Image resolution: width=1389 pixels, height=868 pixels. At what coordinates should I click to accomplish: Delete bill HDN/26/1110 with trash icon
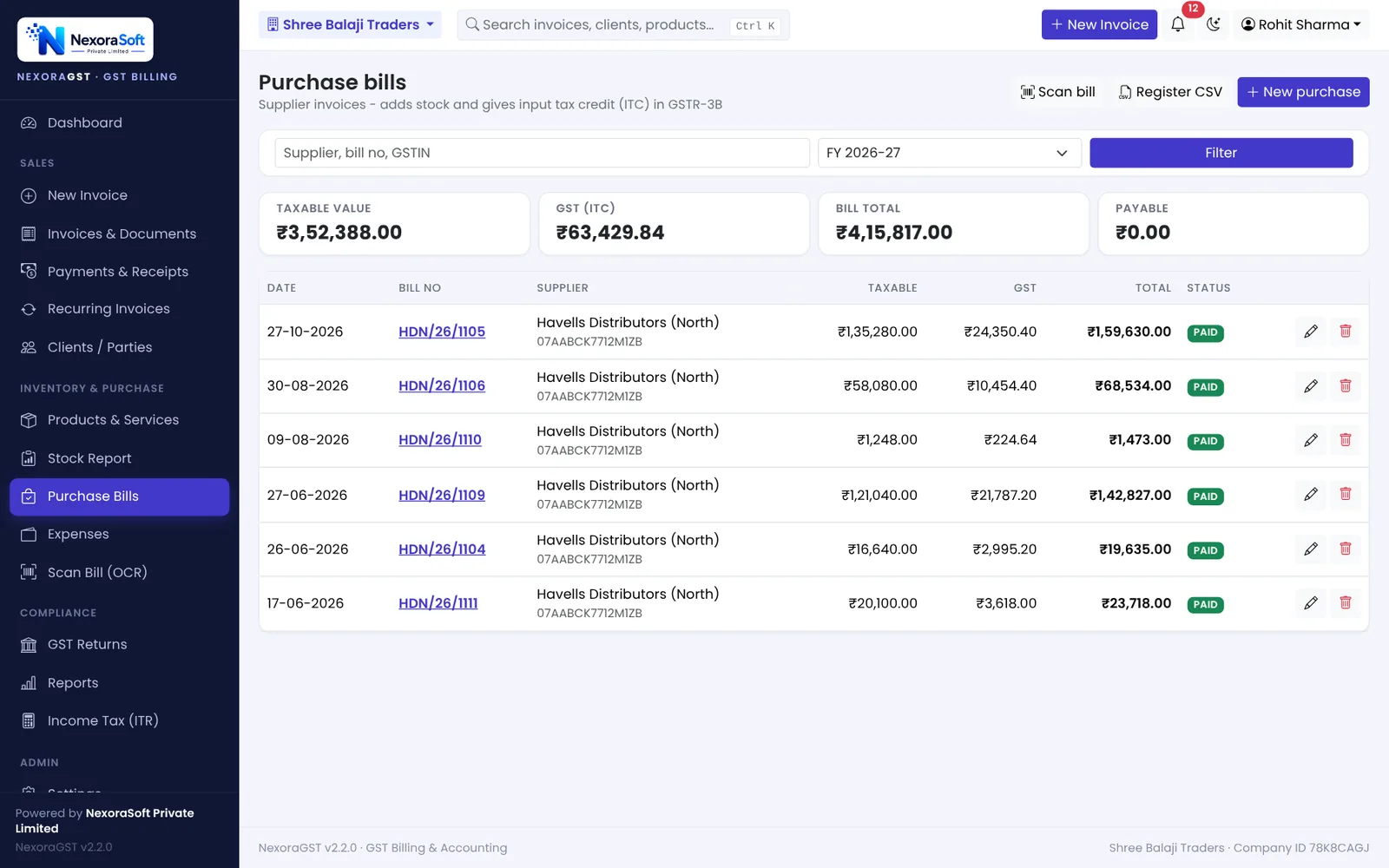click(1346, 440)
